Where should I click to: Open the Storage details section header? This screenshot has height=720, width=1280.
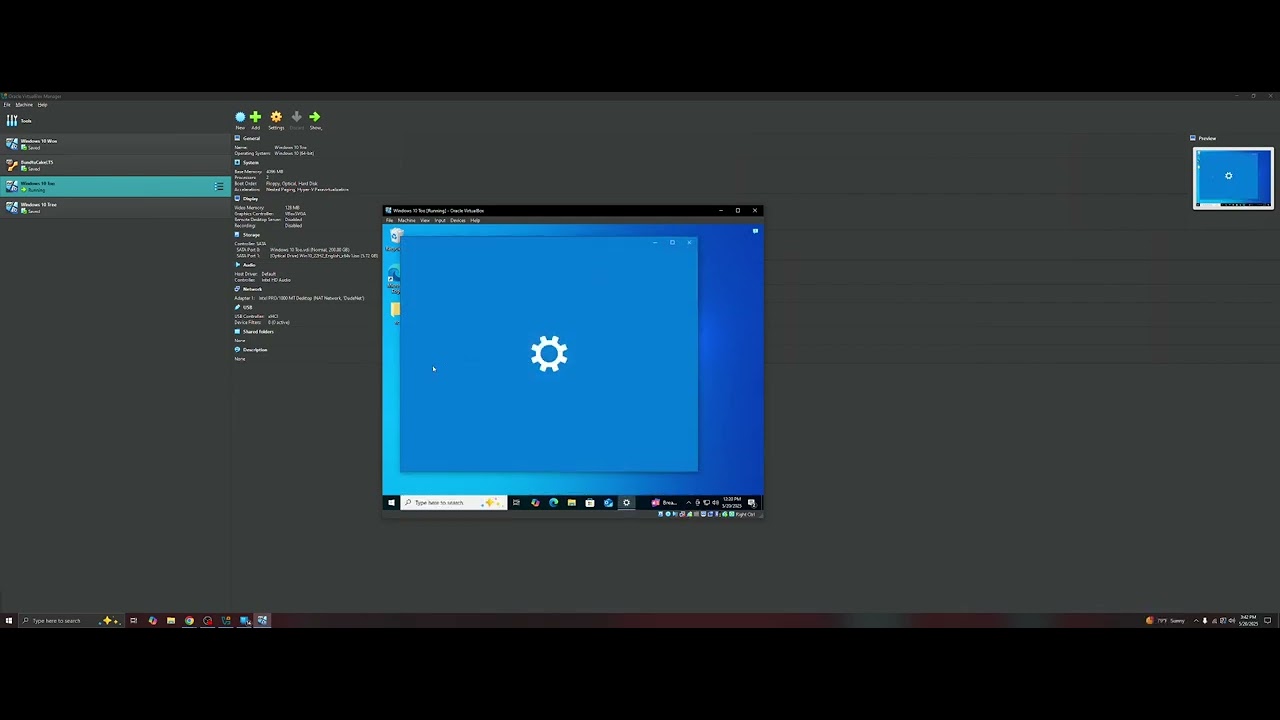248,234
